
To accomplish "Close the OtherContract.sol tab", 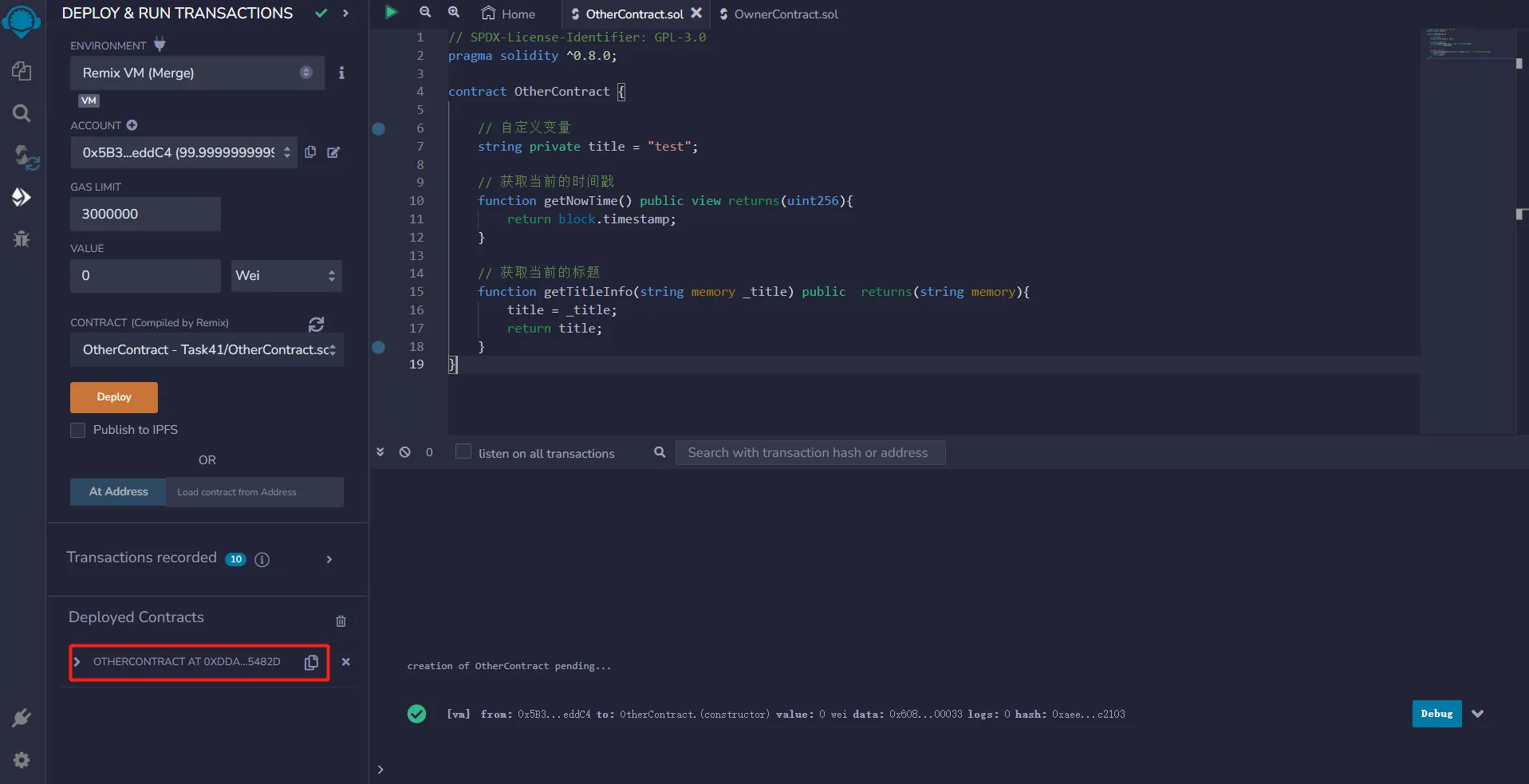I will coord(696,13).
